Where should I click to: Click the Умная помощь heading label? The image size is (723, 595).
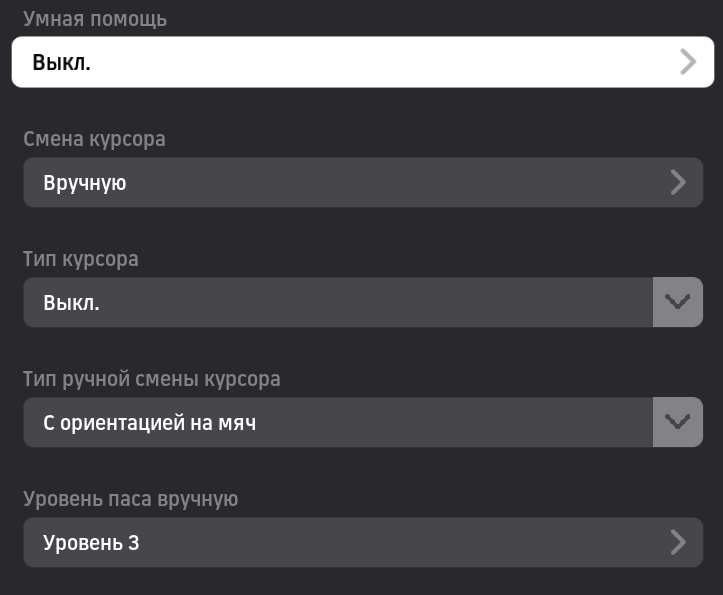(x=95, y=19)
